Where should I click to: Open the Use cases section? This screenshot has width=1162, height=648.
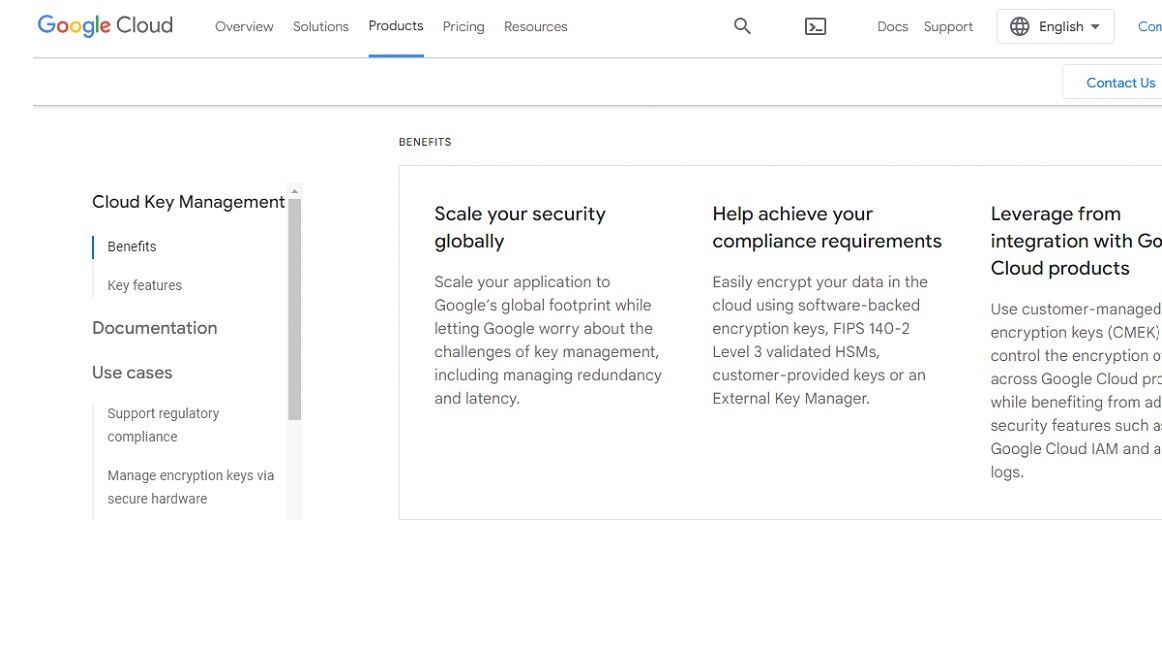(132, 372)
